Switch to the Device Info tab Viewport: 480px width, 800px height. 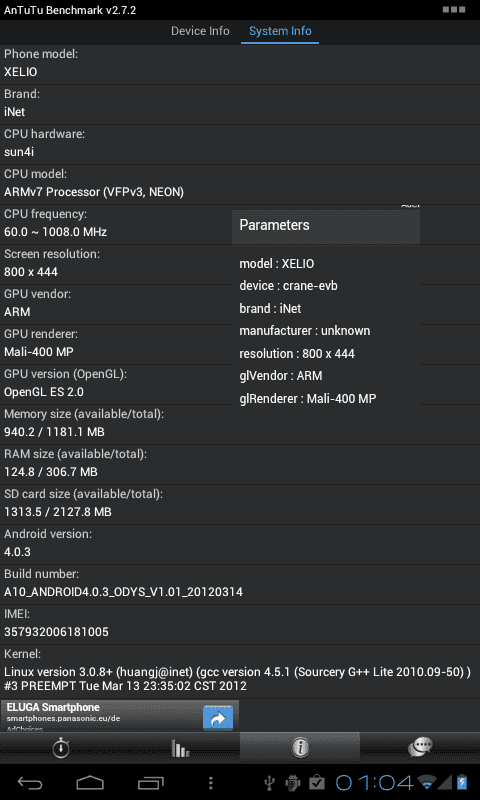200,31
